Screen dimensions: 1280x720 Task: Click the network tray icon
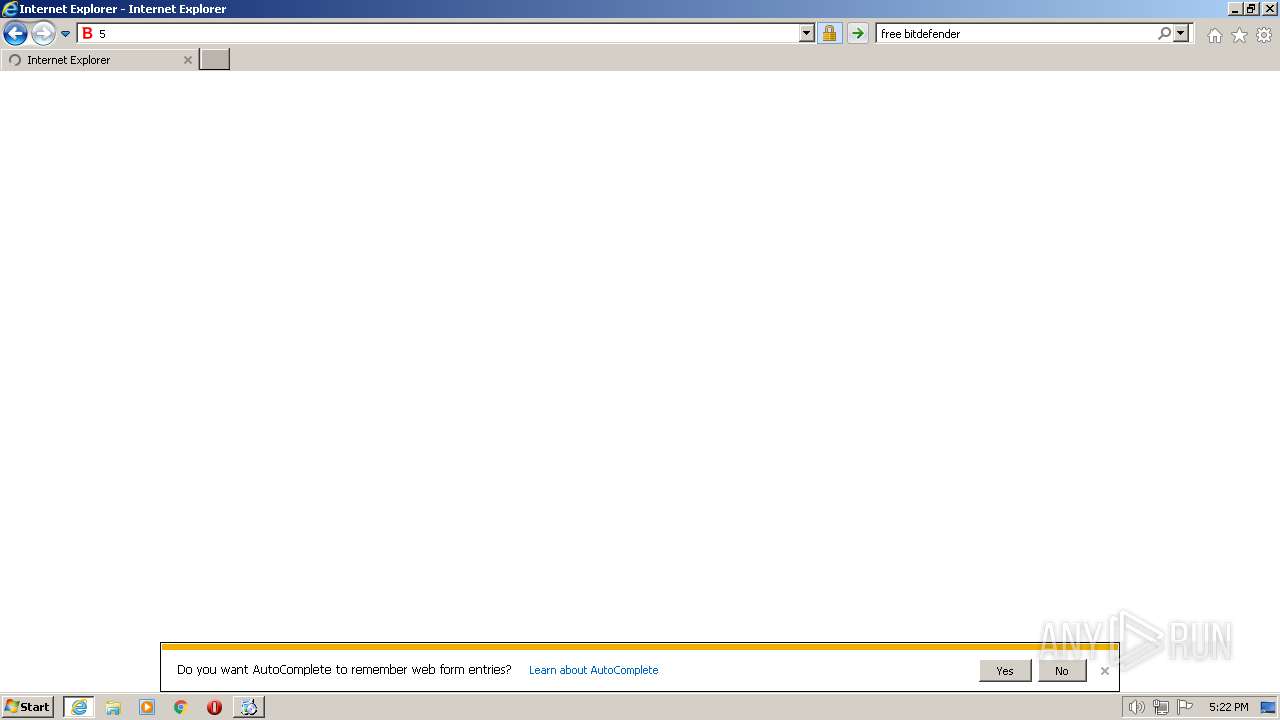[1160, 707]
